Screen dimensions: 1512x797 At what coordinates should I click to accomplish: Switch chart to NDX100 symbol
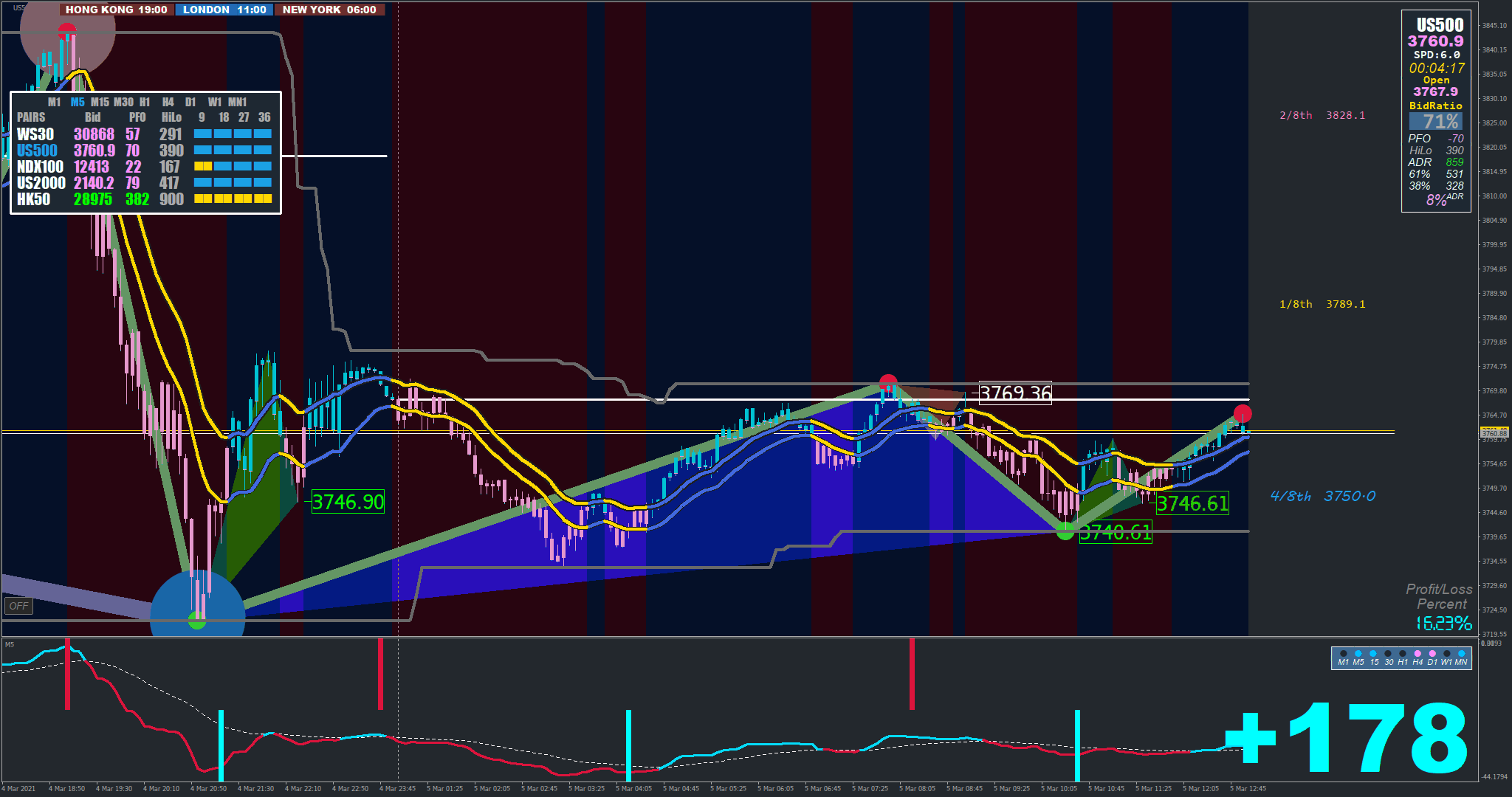[40, 167]
